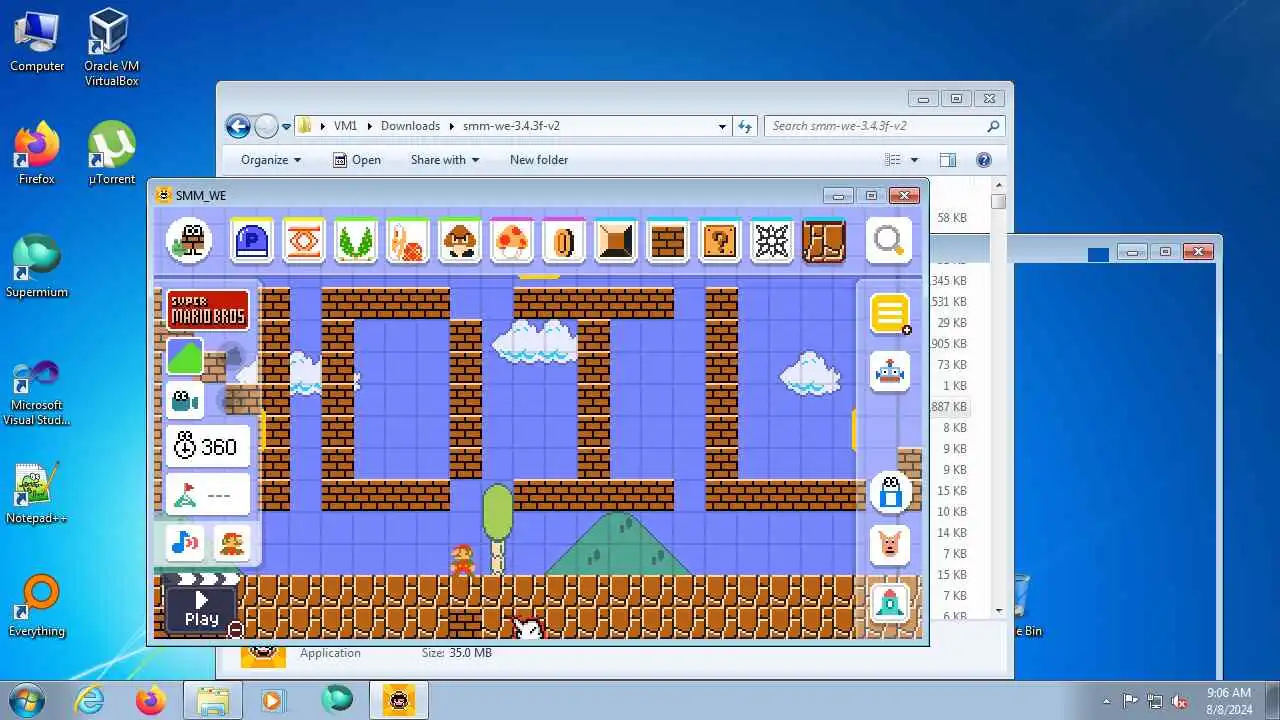1280x720 pixels.
Task: Open the recent locations dropdown arrow
Action: [x=286, y=126]
